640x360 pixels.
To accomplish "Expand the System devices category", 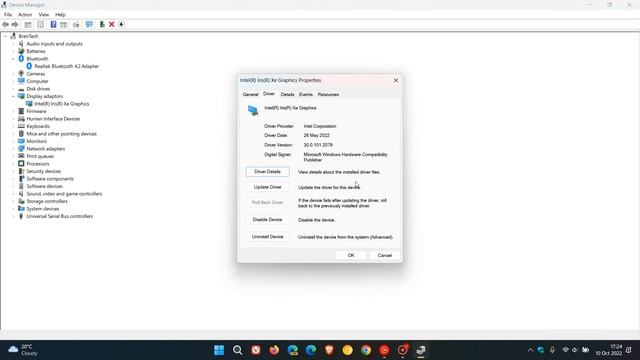I will click(x=13, y=209).
